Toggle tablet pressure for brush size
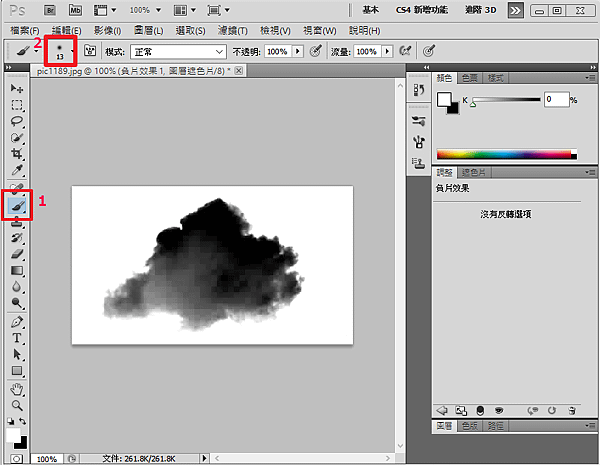Image resolution: width=600 pixels, height=465 pixels. coord(429,51)
